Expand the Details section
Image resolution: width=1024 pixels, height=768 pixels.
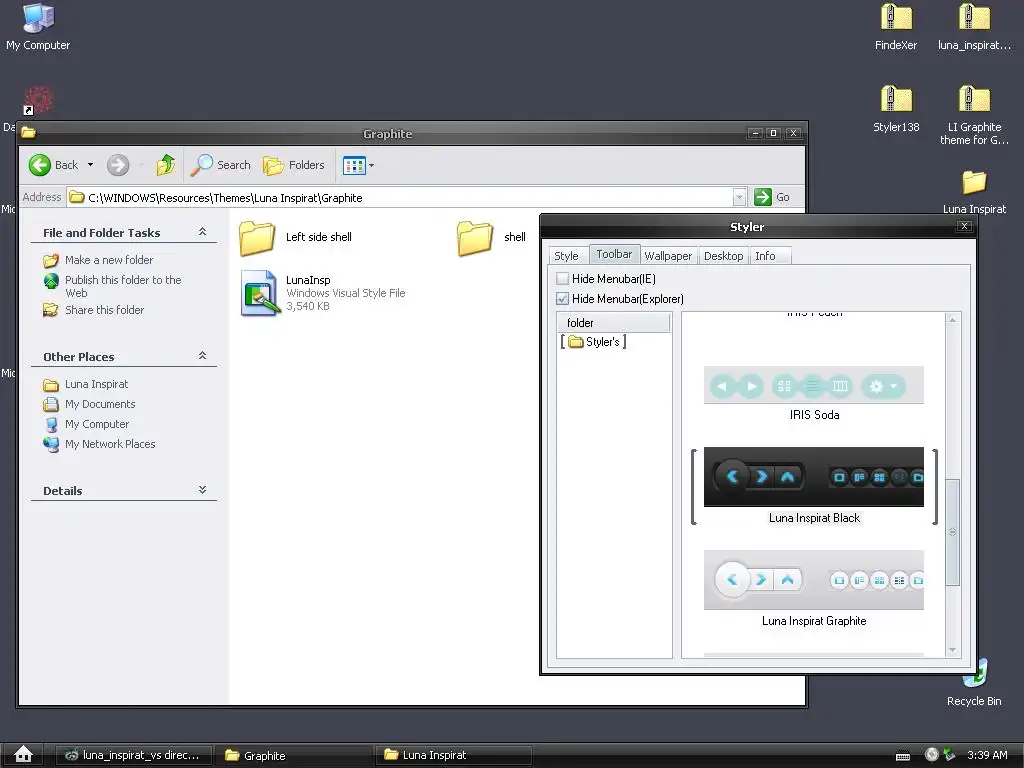(x=202, y=490)
